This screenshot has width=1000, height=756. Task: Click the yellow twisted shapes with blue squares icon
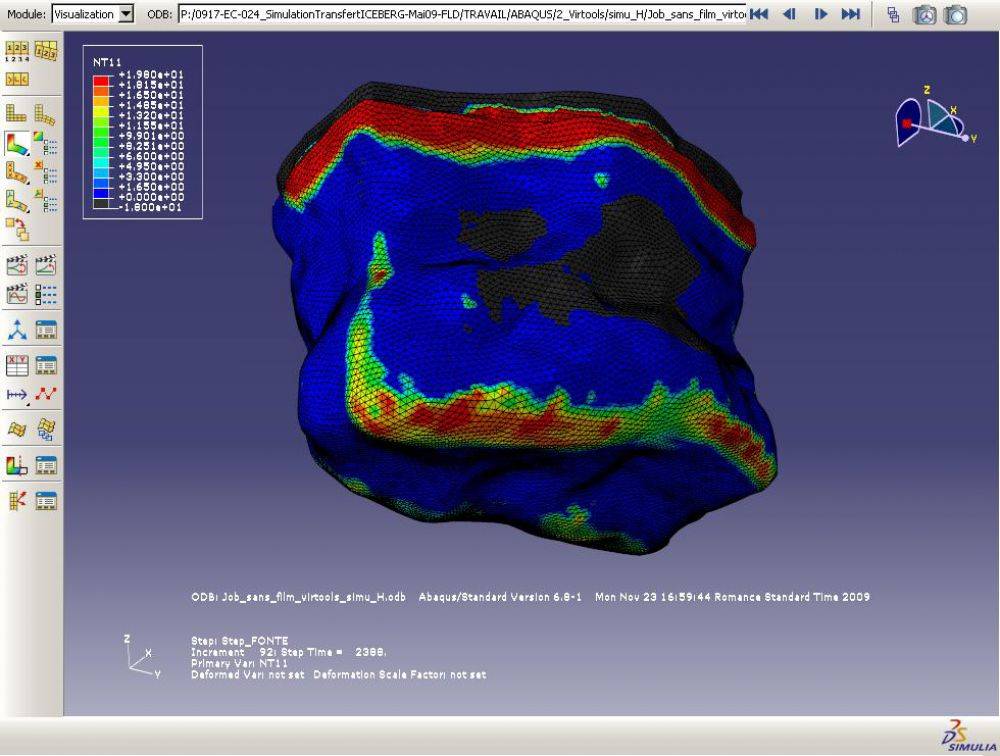coord(46,429)
